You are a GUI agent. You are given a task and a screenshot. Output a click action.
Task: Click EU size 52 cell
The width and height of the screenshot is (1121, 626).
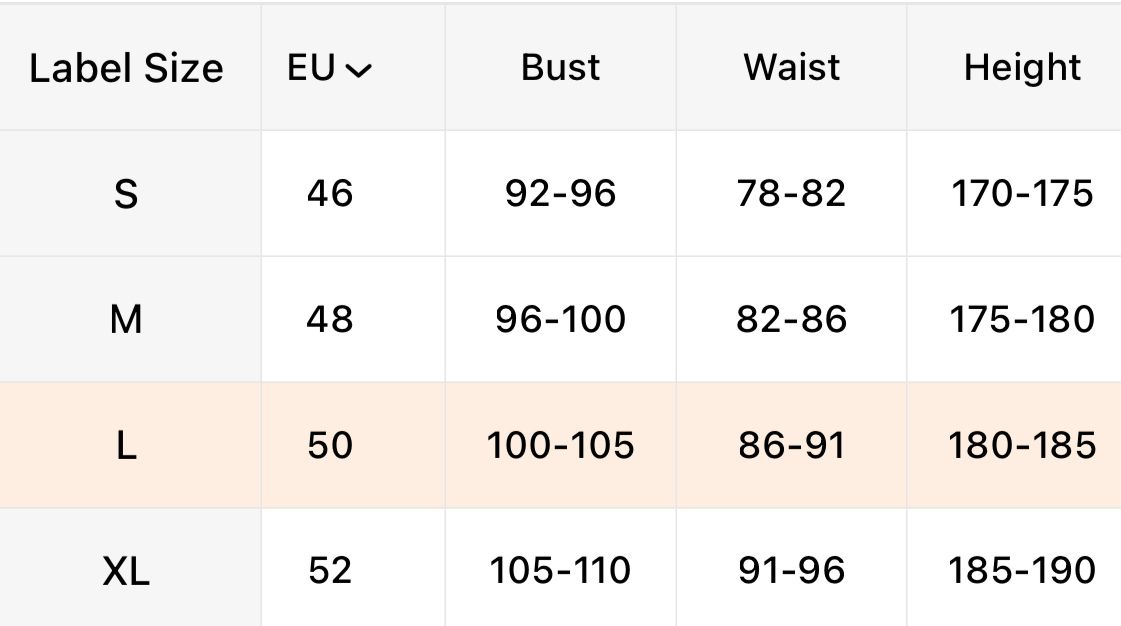tap(330, 571)
